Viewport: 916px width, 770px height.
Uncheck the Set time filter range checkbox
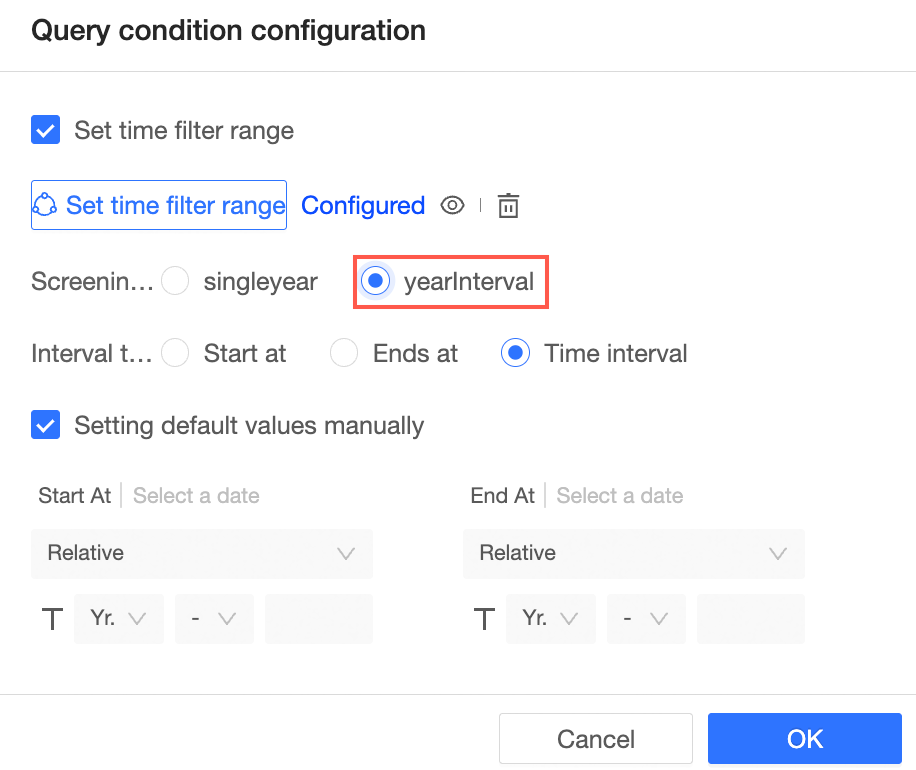click(x=46, y=130)
